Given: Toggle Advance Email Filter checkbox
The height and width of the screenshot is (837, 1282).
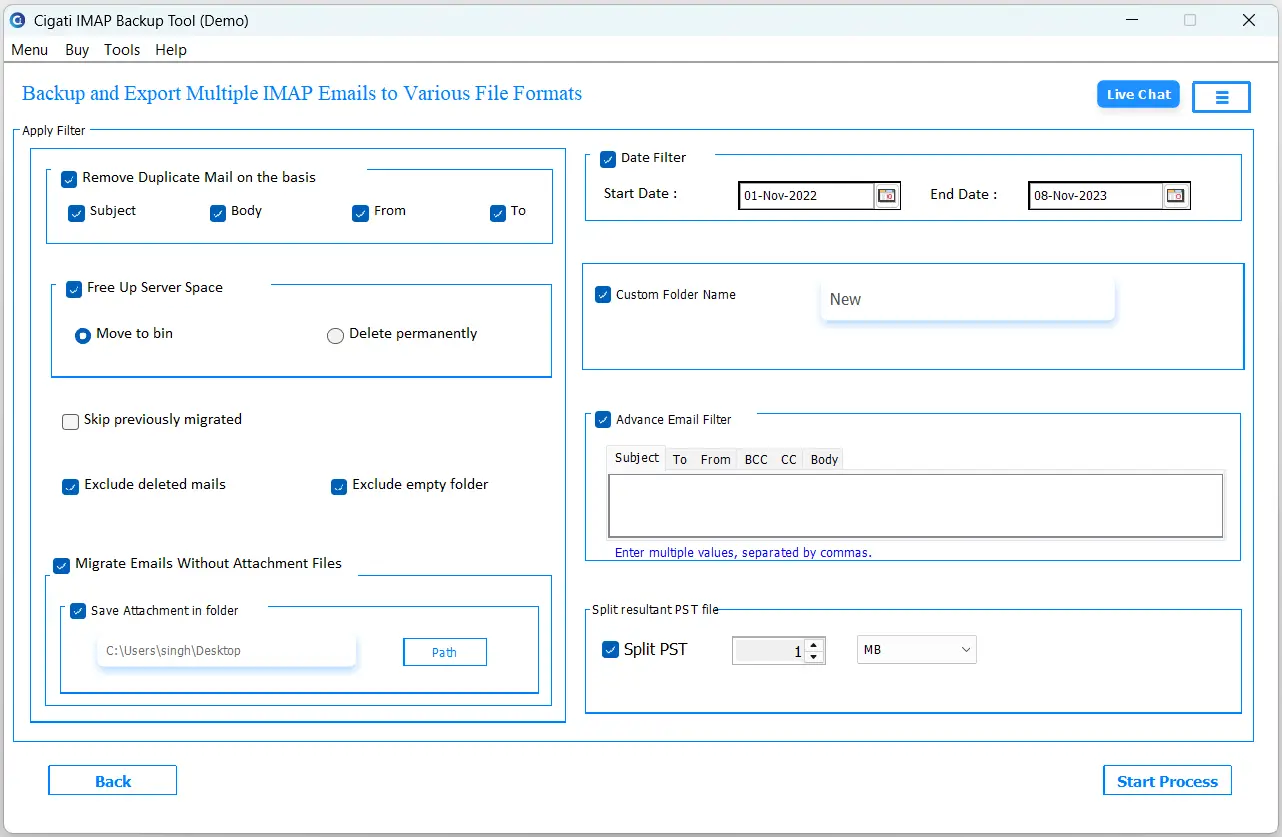Looking at the screenshot, I should click(603, 420).
